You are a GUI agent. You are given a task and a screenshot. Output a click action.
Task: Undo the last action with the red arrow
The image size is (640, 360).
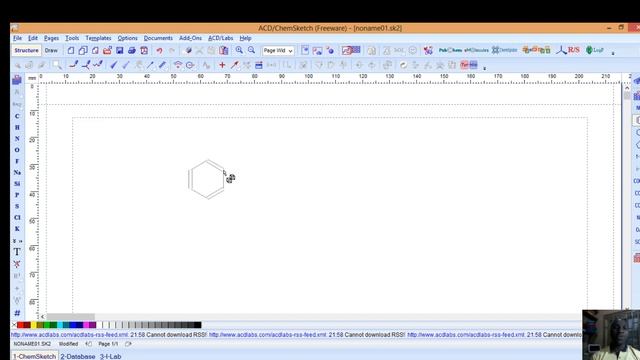coord(159,51)
